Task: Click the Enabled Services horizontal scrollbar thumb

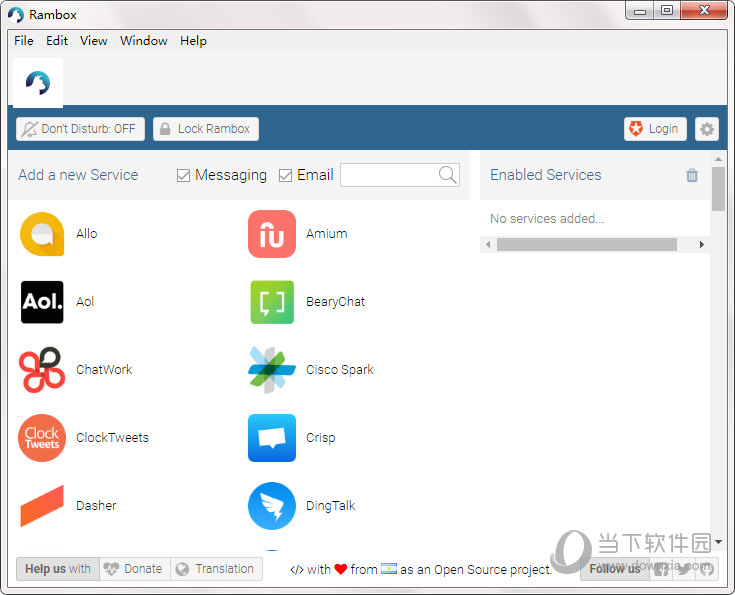Action: tap(586, 244)
